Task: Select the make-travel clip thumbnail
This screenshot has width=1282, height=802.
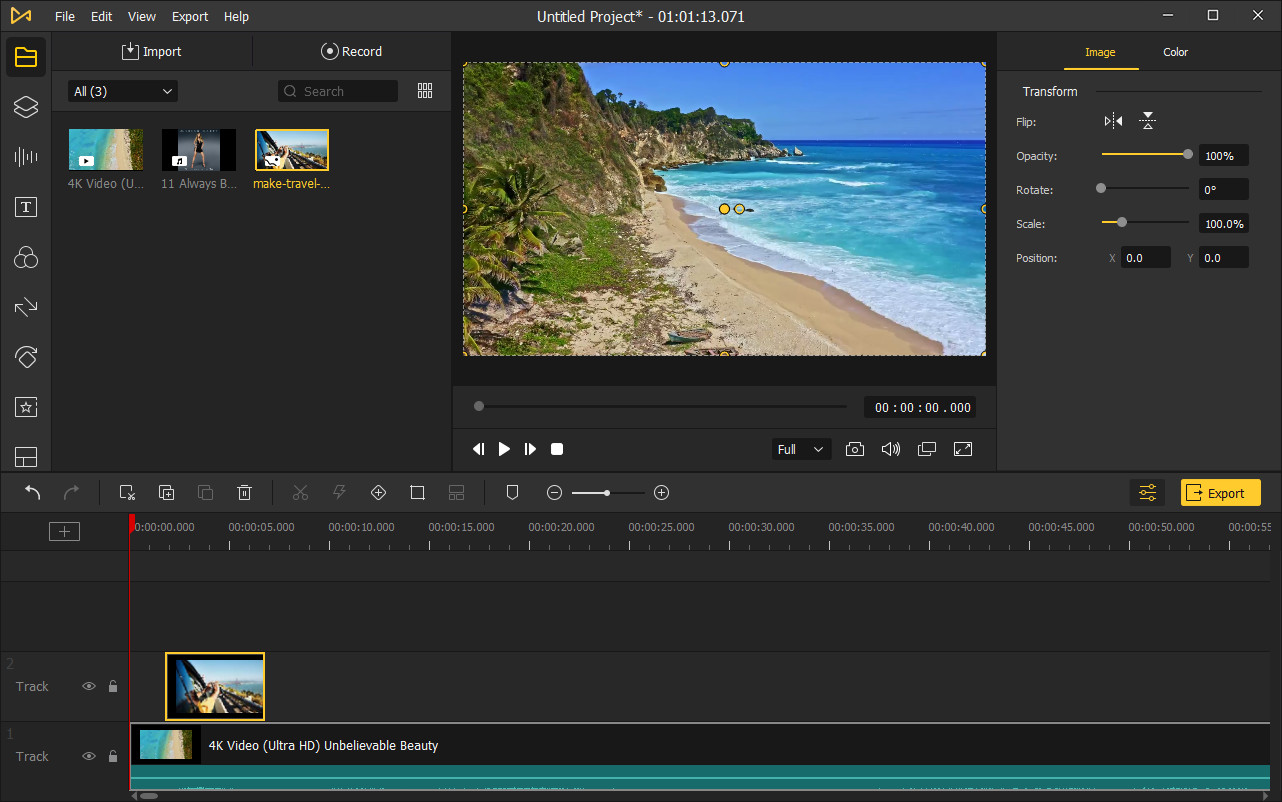Action: coord(291,148)
